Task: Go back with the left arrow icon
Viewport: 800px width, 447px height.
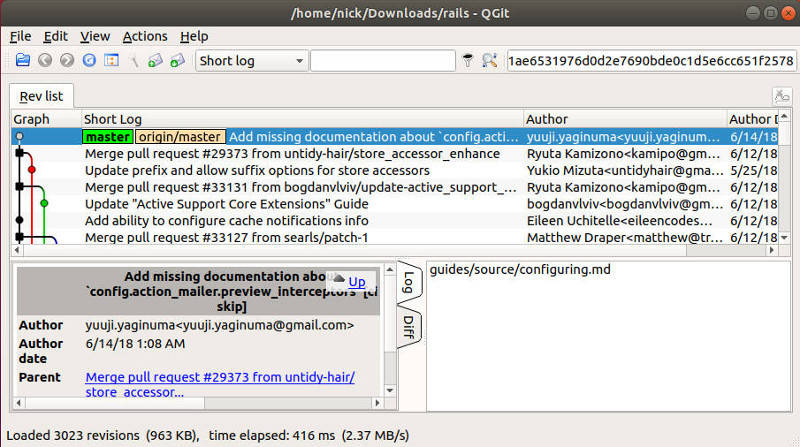Action: pos(45,61)
